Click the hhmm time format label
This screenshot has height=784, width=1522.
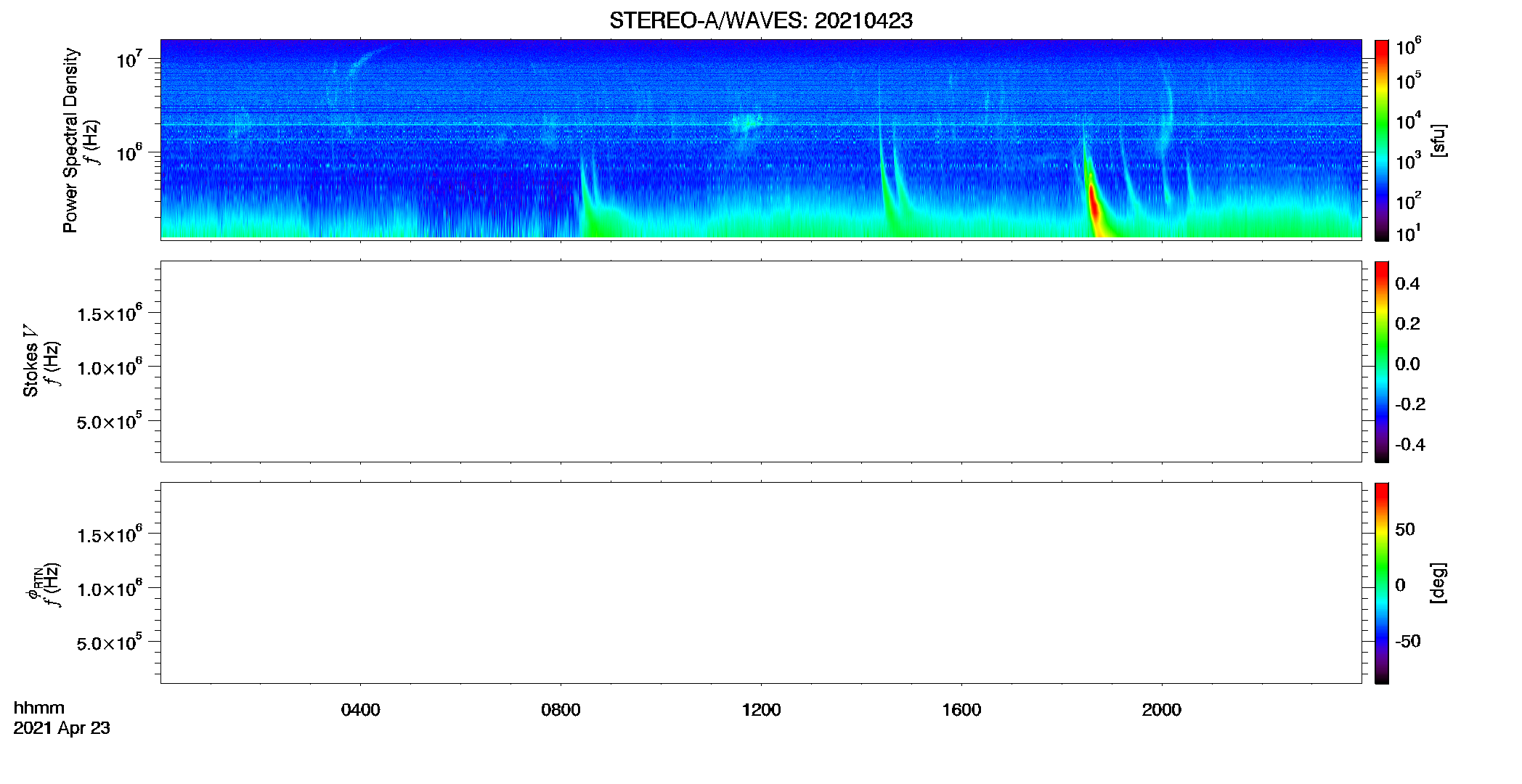pyautogui.click(x=39, y=708)
